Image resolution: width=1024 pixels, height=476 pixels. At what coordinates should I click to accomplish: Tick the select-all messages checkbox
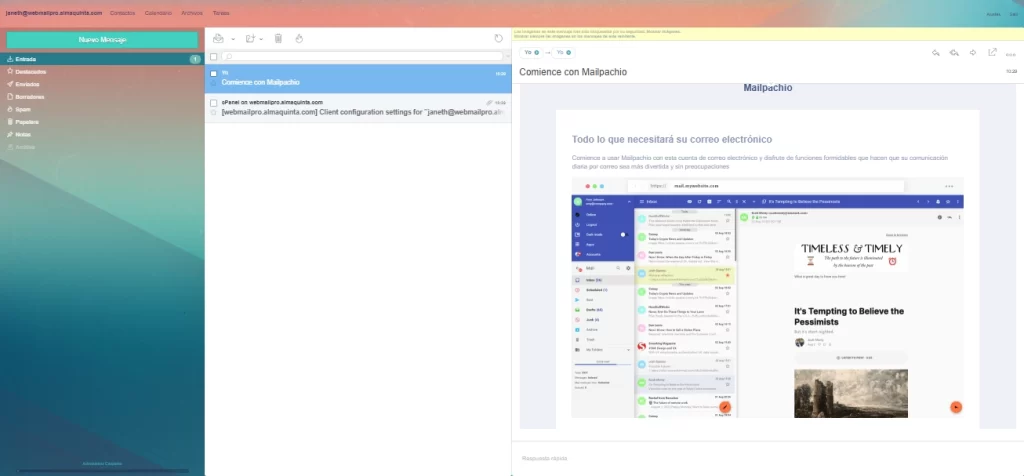click(214, 57)
